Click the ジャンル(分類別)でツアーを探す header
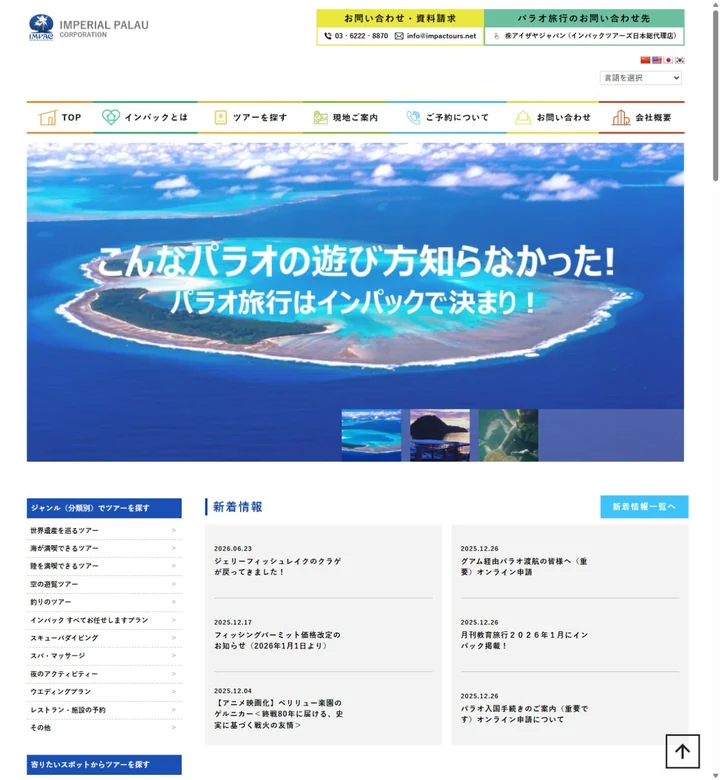This screenshot has width=720, height=780. coord(104,508)
